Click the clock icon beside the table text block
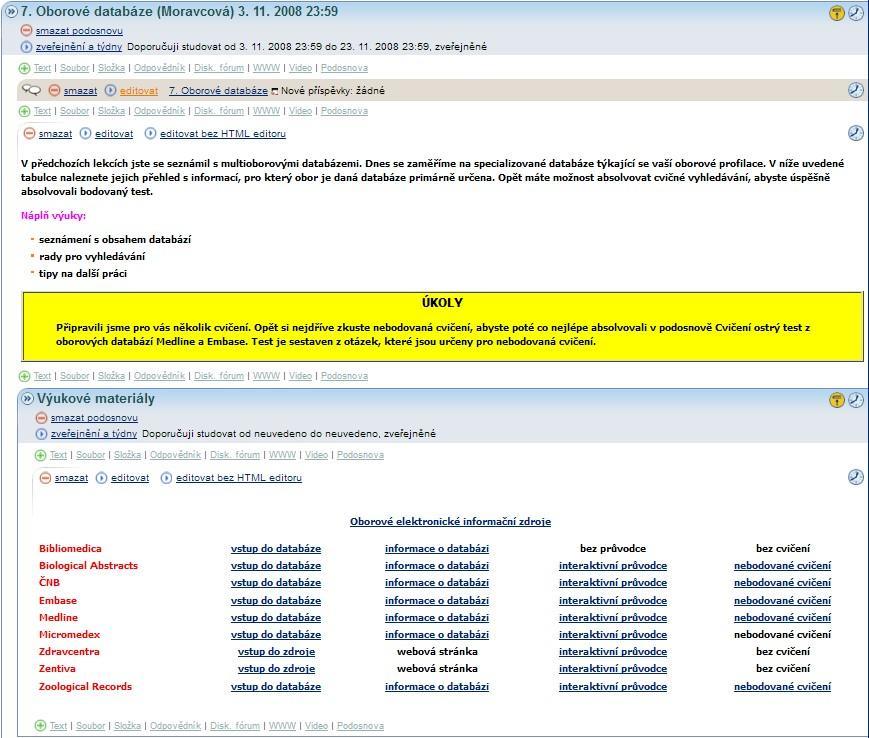The height and width of the screenshot is (738, 869). pyautogui.click(x=856, y=477)
